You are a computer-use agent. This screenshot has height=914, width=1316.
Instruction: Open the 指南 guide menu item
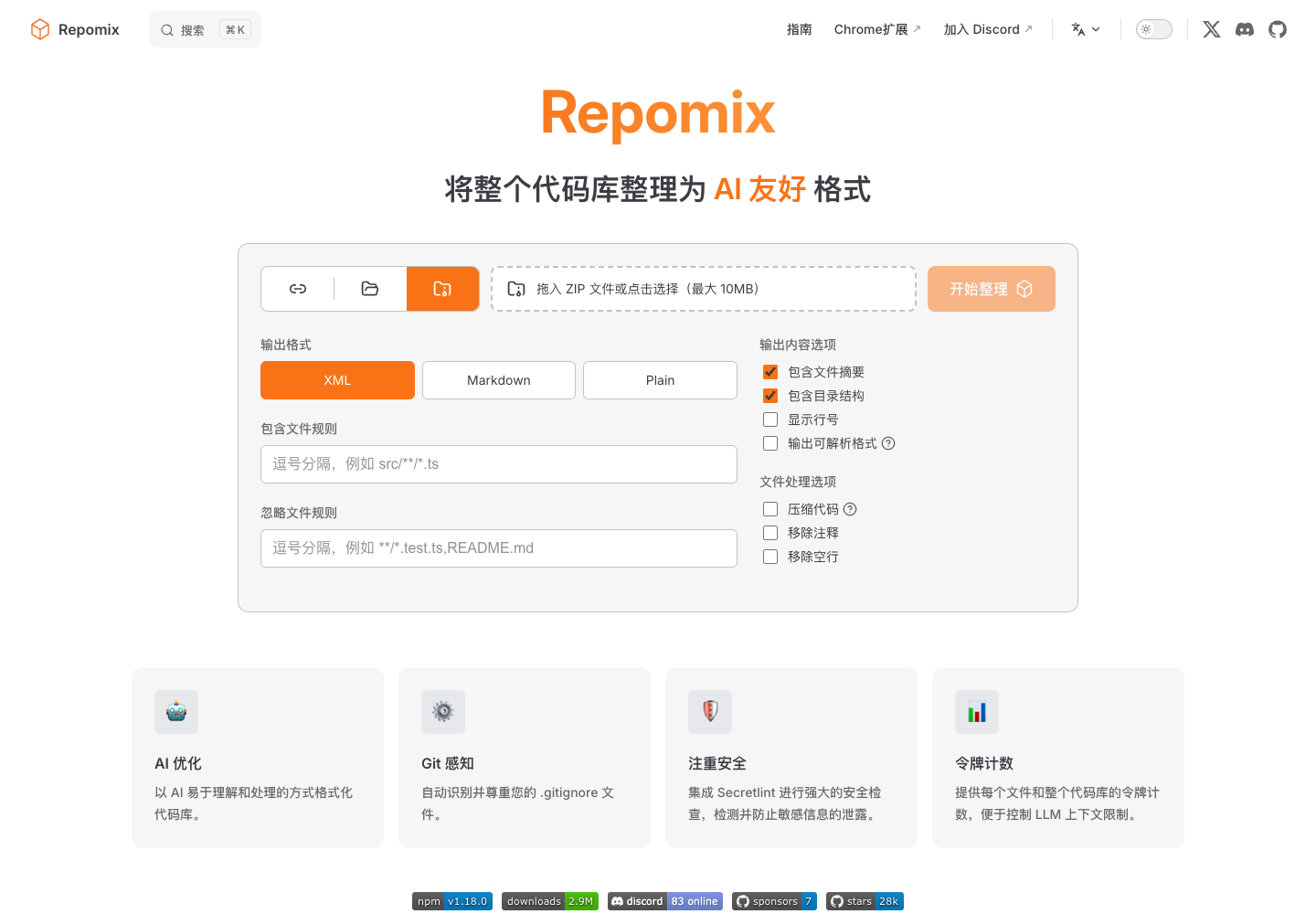tap(800, 29)
